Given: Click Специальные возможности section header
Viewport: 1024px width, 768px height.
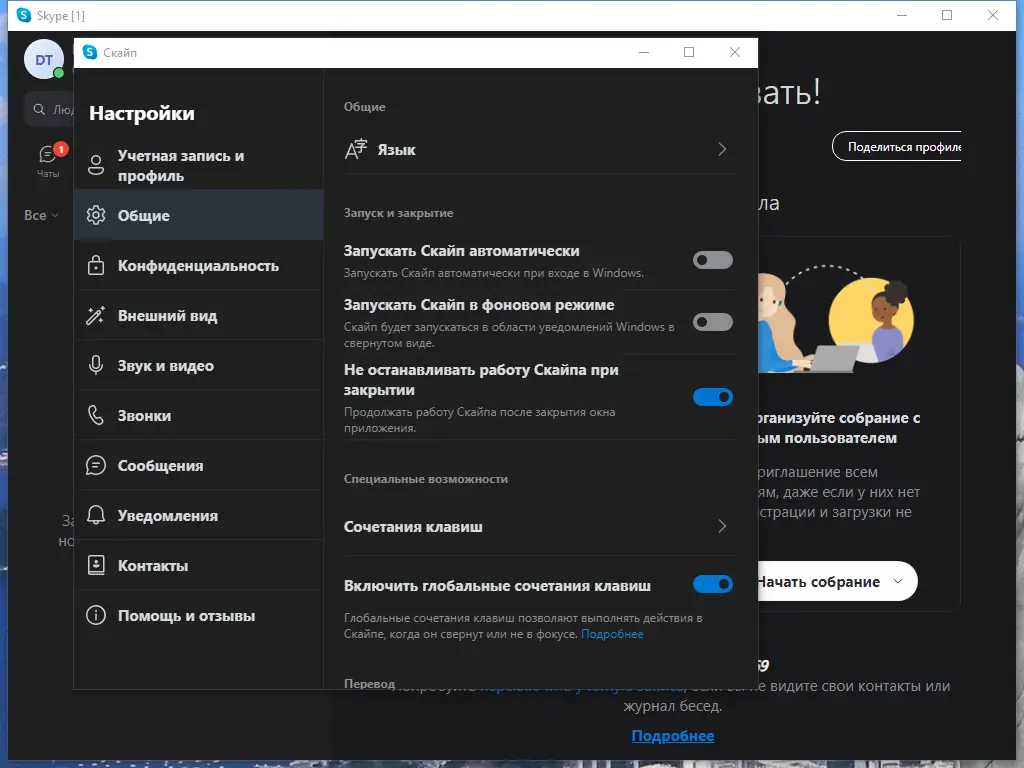Looking at the screenshot, I should [x=426, y=479].
